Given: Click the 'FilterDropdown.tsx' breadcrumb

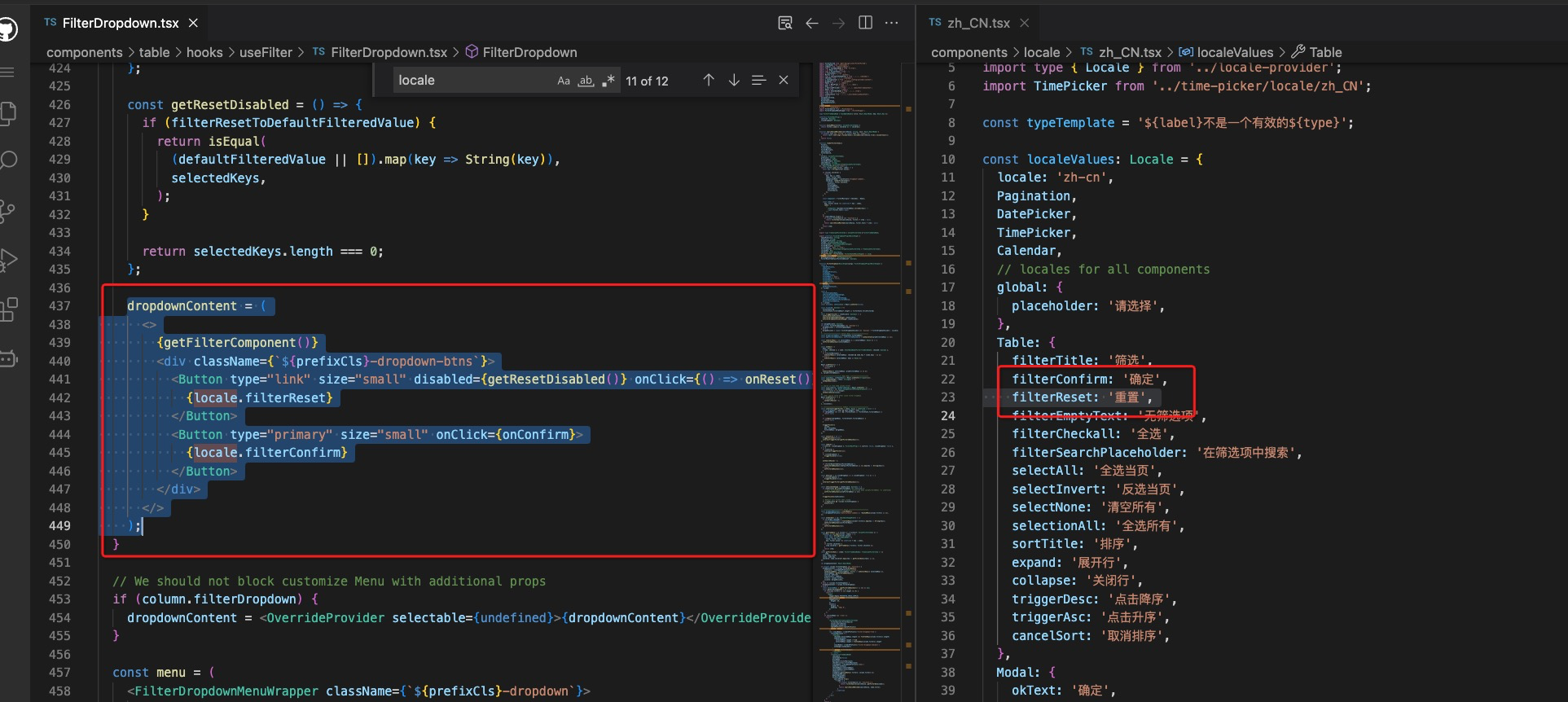Looking at the screenshot, I should coord(389,52).
